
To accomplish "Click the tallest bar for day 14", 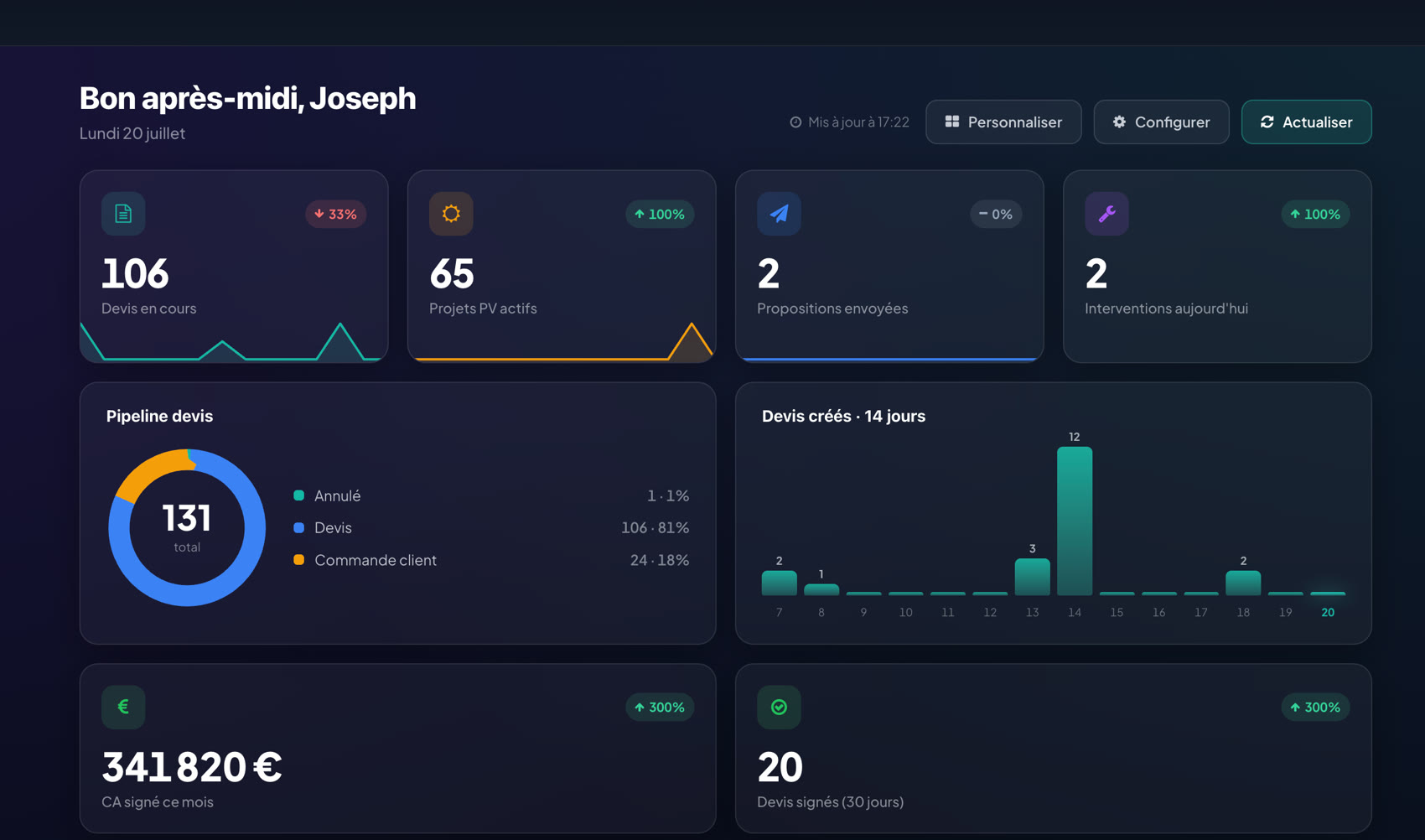I will 1075,521.
